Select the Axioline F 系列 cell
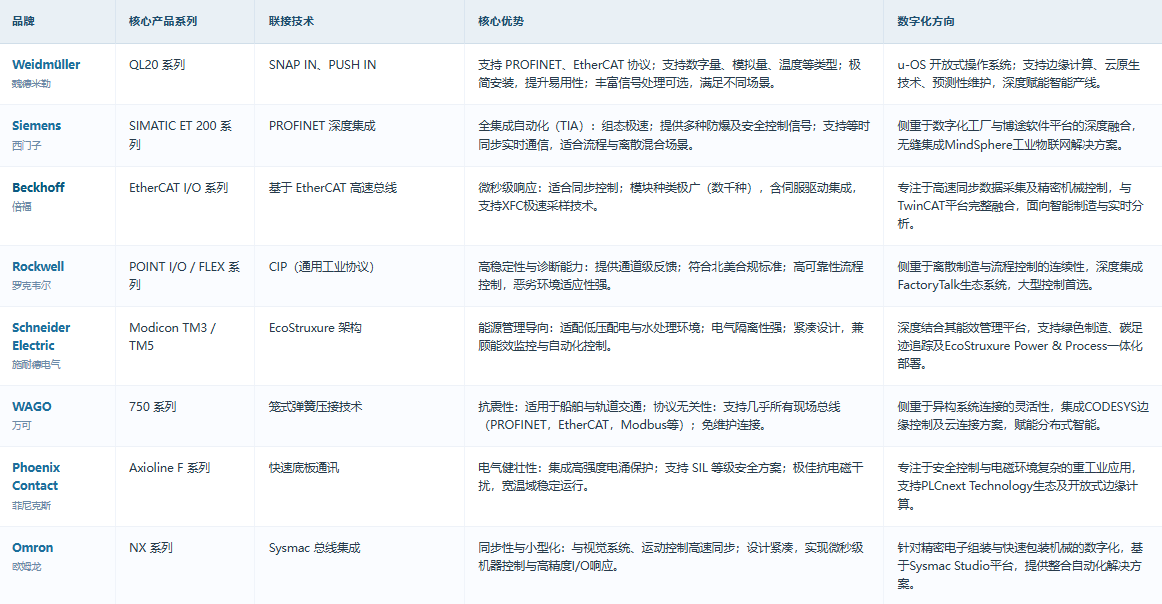 click(170, 468)
